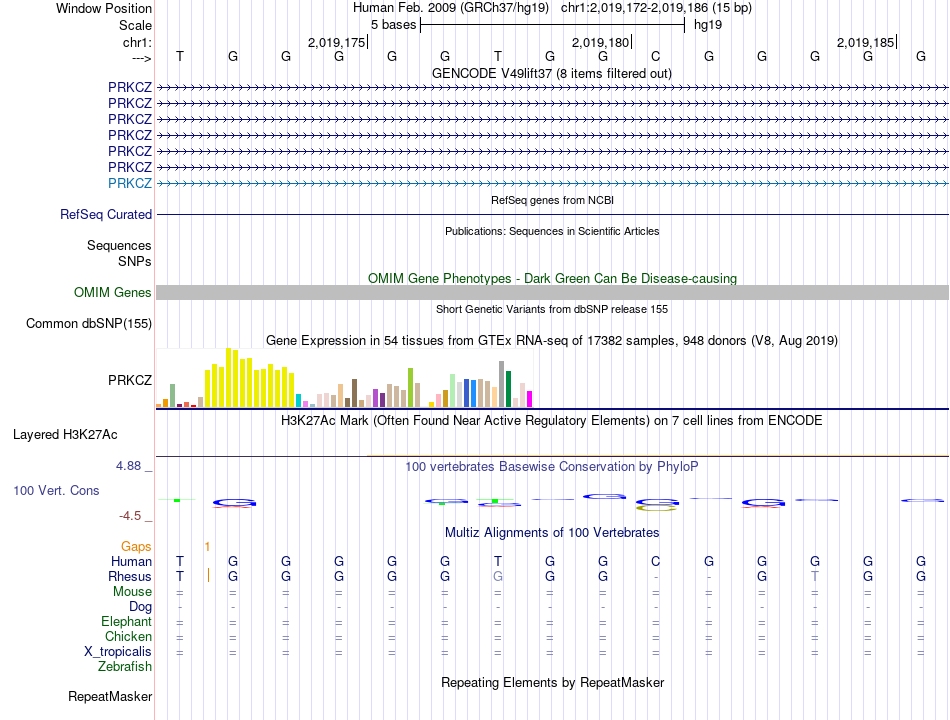Click the Publications: Sequences in Scientific Articles title
950x720 pixels.
click(x=552, y=231)
